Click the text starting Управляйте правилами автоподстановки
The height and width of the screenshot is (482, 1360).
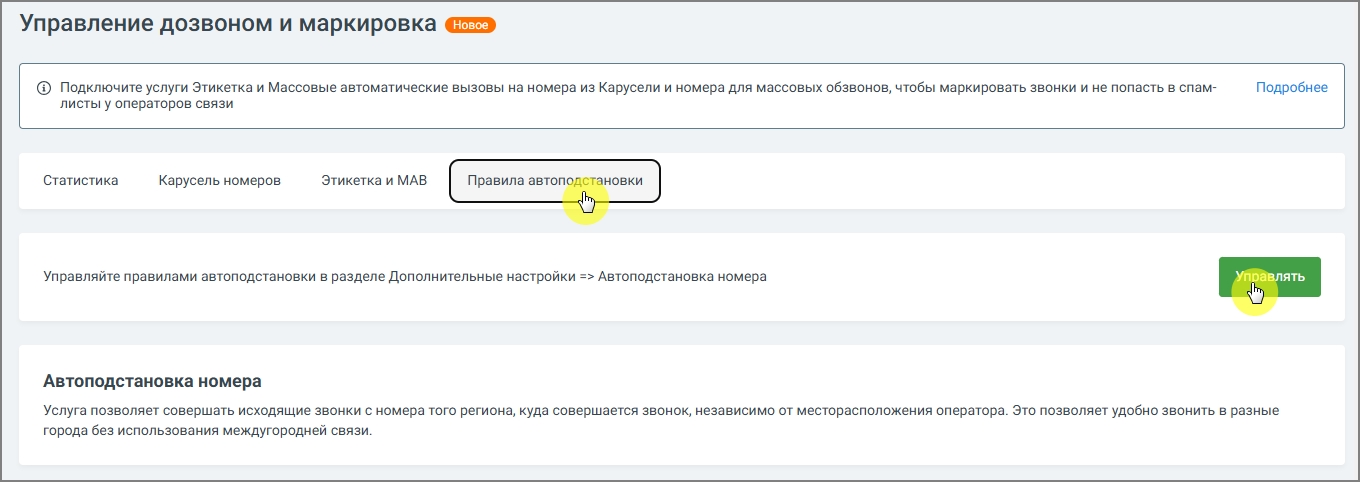point(405,277)
